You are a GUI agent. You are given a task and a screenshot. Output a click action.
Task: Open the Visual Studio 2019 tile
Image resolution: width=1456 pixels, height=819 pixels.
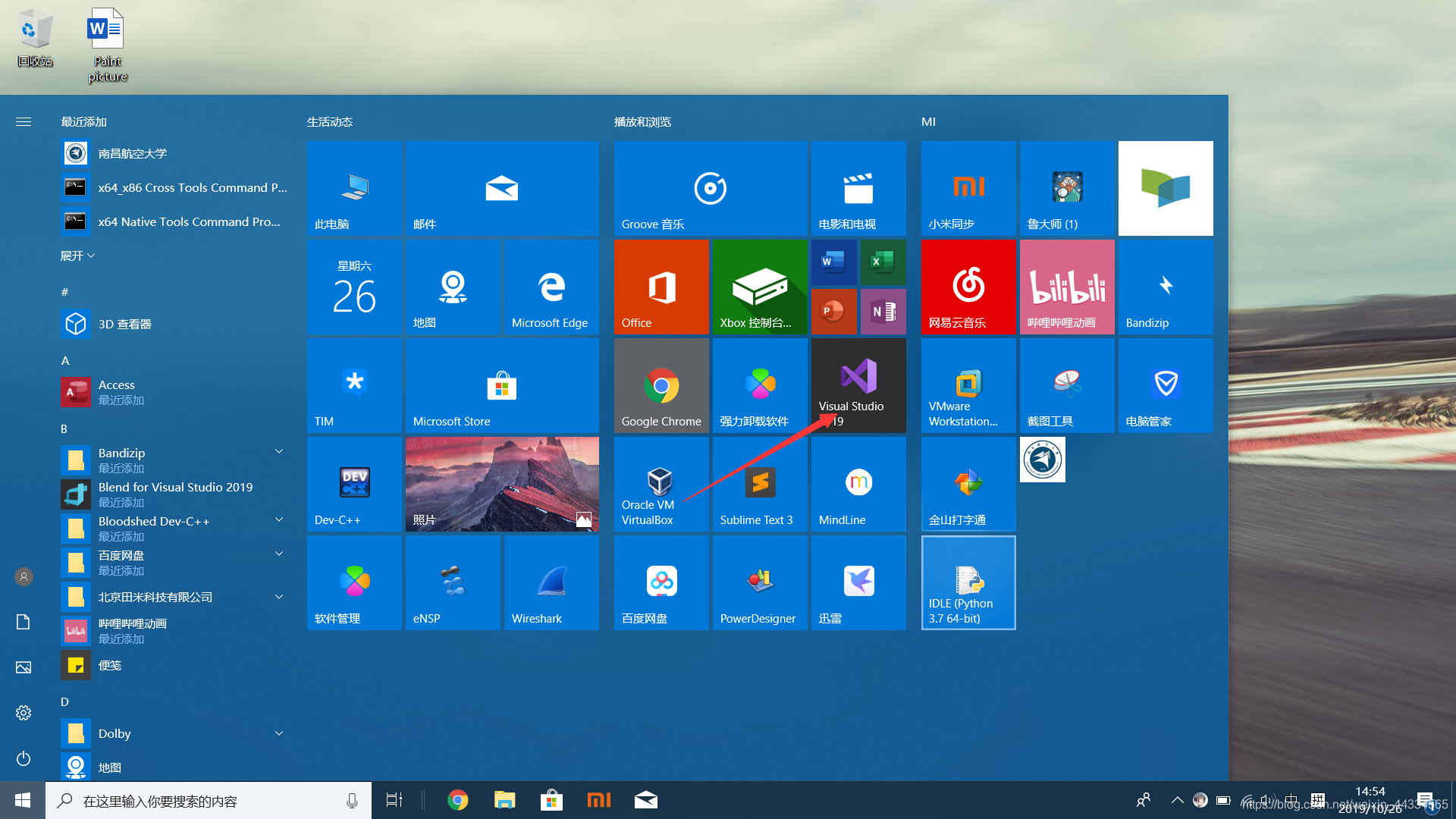(x=858, y=385)
